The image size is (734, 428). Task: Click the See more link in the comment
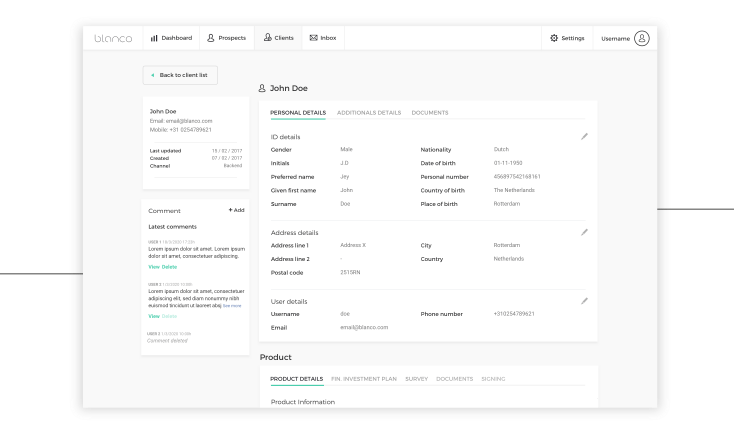(232, 306)
